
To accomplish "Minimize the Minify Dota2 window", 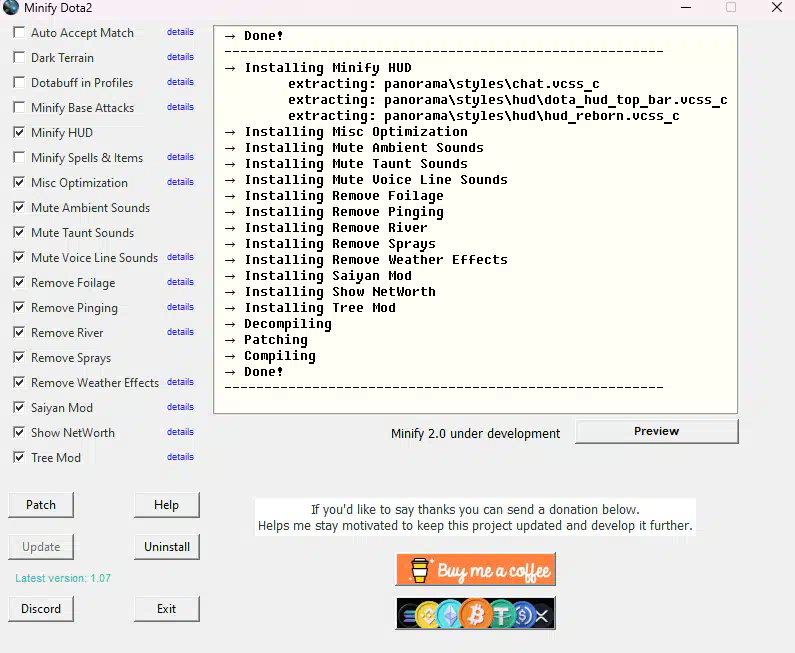I will click(x=686, y=8).
